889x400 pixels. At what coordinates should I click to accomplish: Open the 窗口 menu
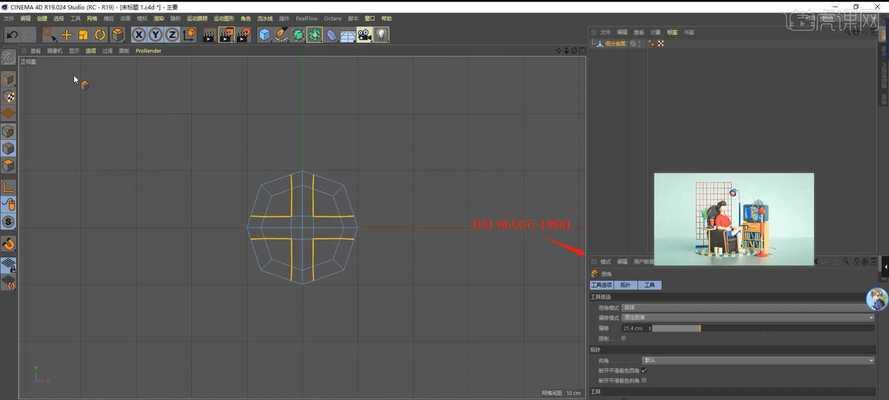coord(370,18)
